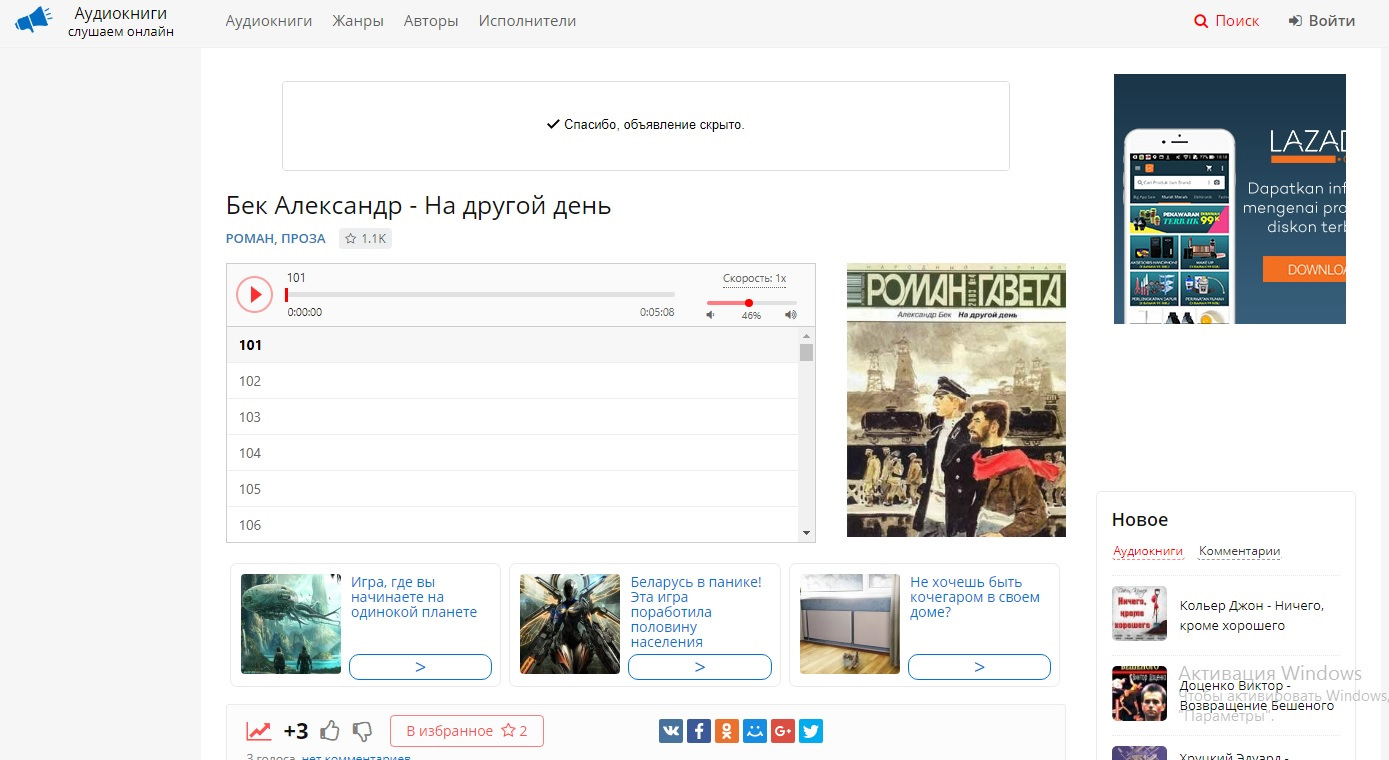Image resolution: width=1389 pixels, height=760 pixels.
Task: Open Доценко Виктор - Возвращение Бешеного
Action: (x=1257, y=696)
